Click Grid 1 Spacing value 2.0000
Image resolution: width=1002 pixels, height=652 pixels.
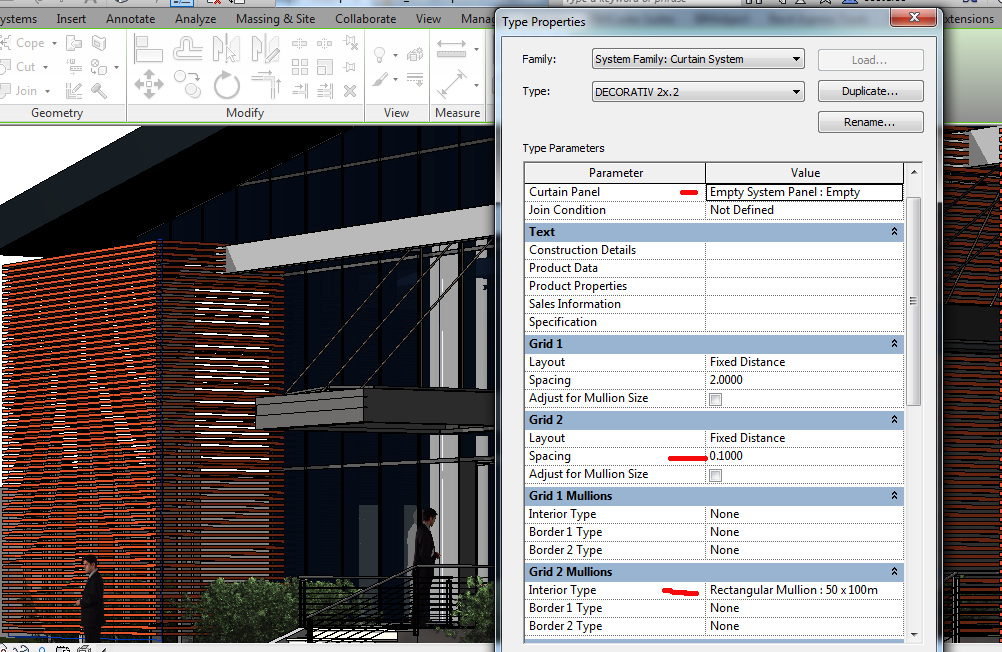pyautogui.click(x=804, y=380)
